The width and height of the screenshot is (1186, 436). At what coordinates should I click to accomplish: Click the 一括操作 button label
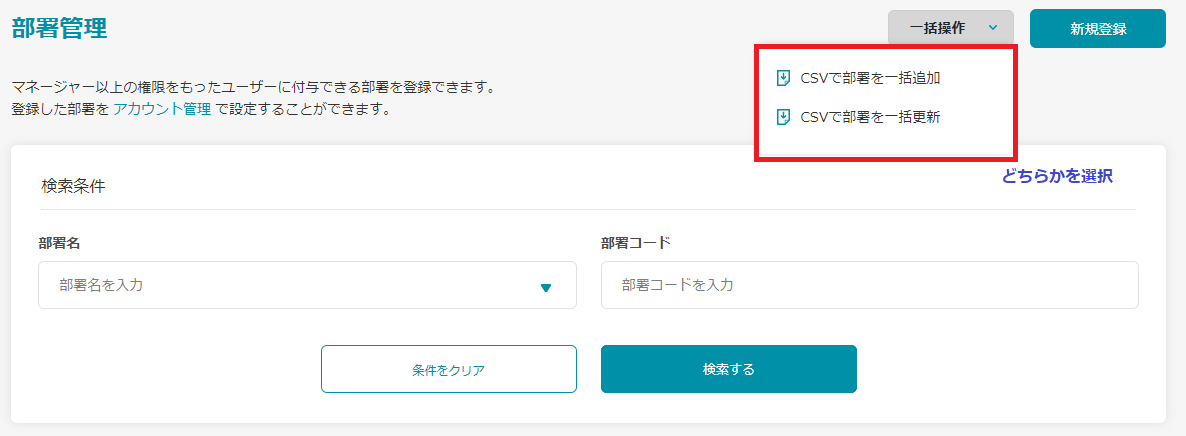click(x=937, y=28)
